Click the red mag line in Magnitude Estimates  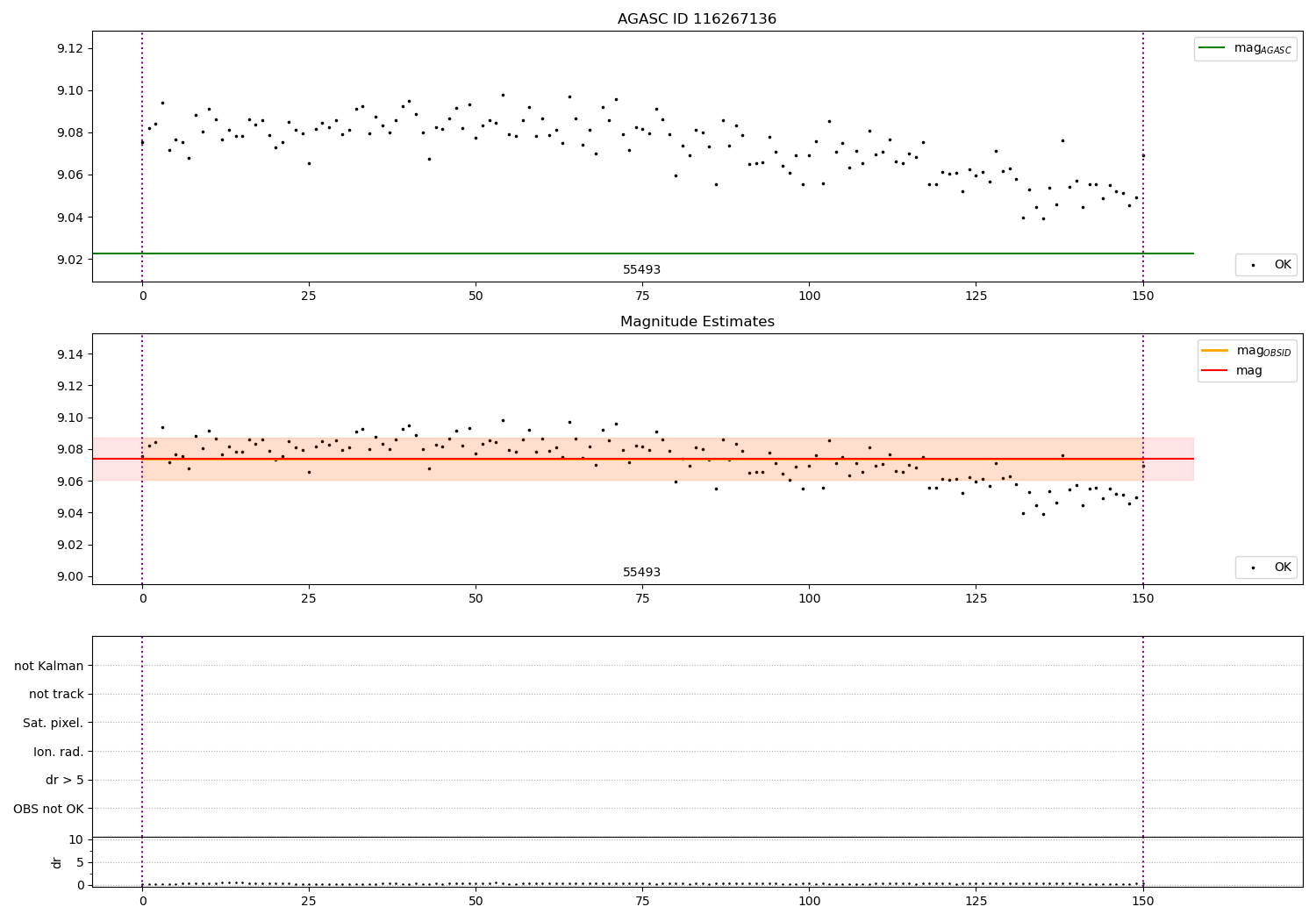[642, 459]
